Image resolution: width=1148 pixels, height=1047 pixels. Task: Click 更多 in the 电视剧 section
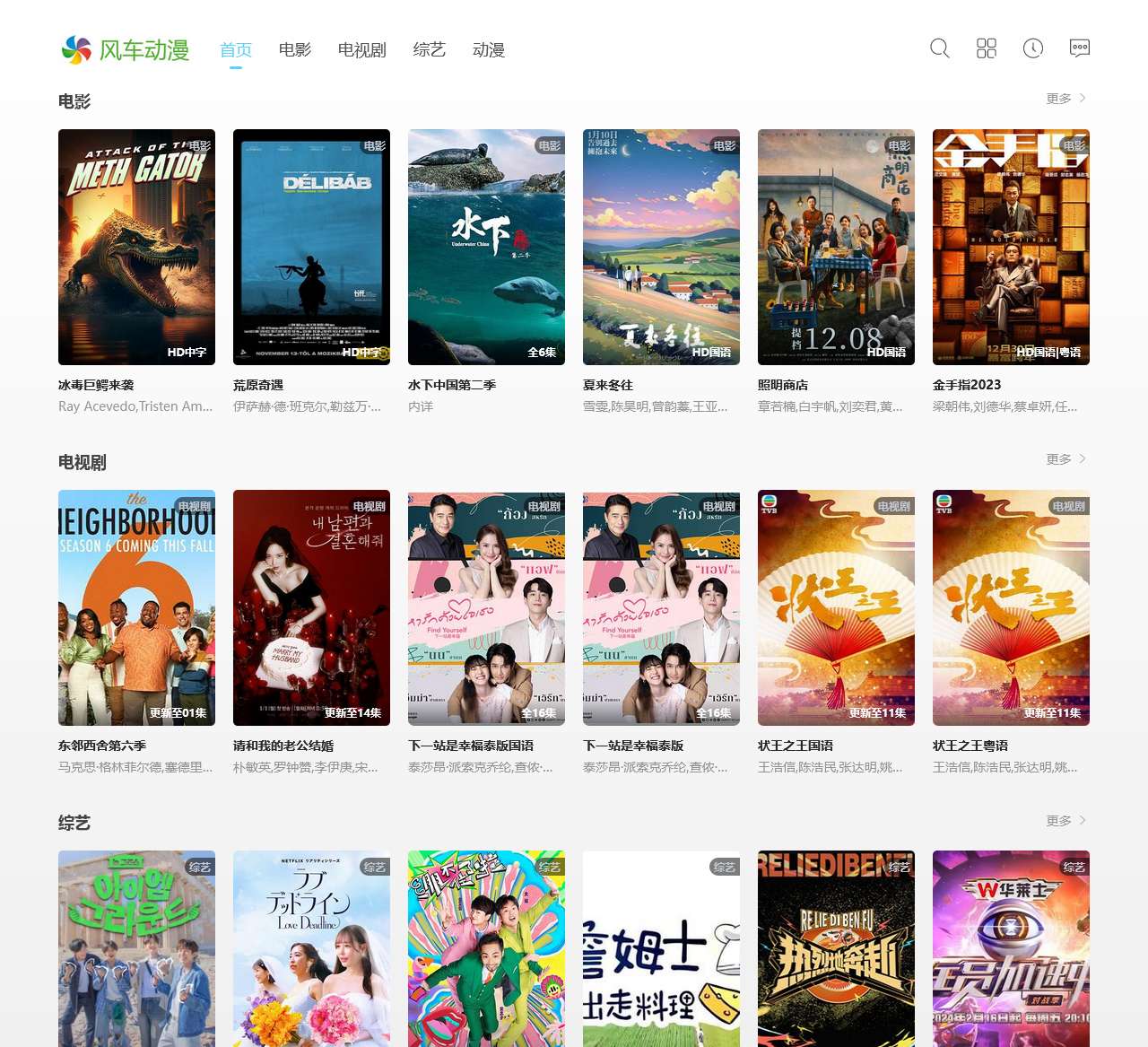1066,459
